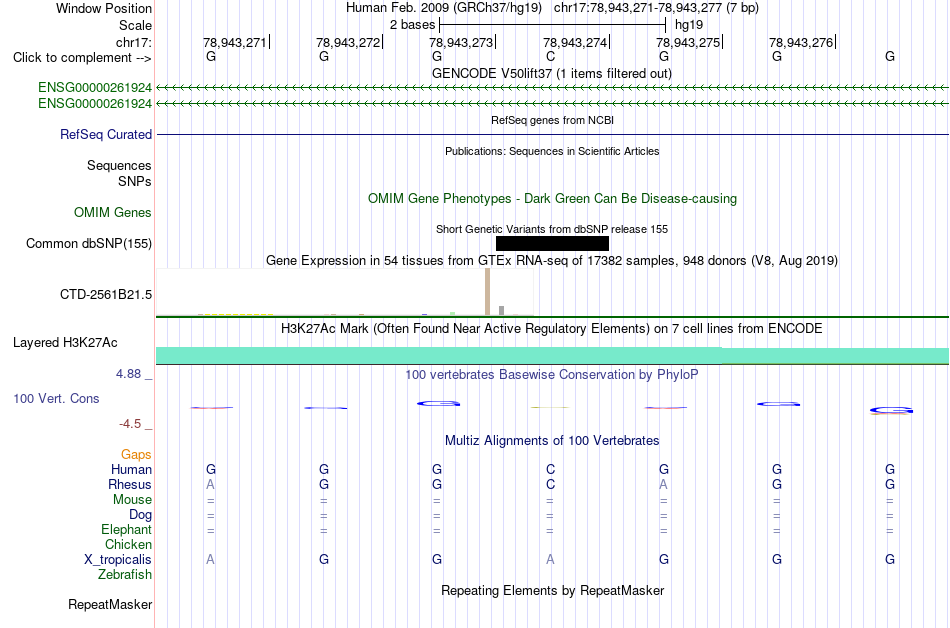Screen dimensions: 950x628
Task: Click the 'Click to complement -->' label
Action: click(x=82, y=58)
